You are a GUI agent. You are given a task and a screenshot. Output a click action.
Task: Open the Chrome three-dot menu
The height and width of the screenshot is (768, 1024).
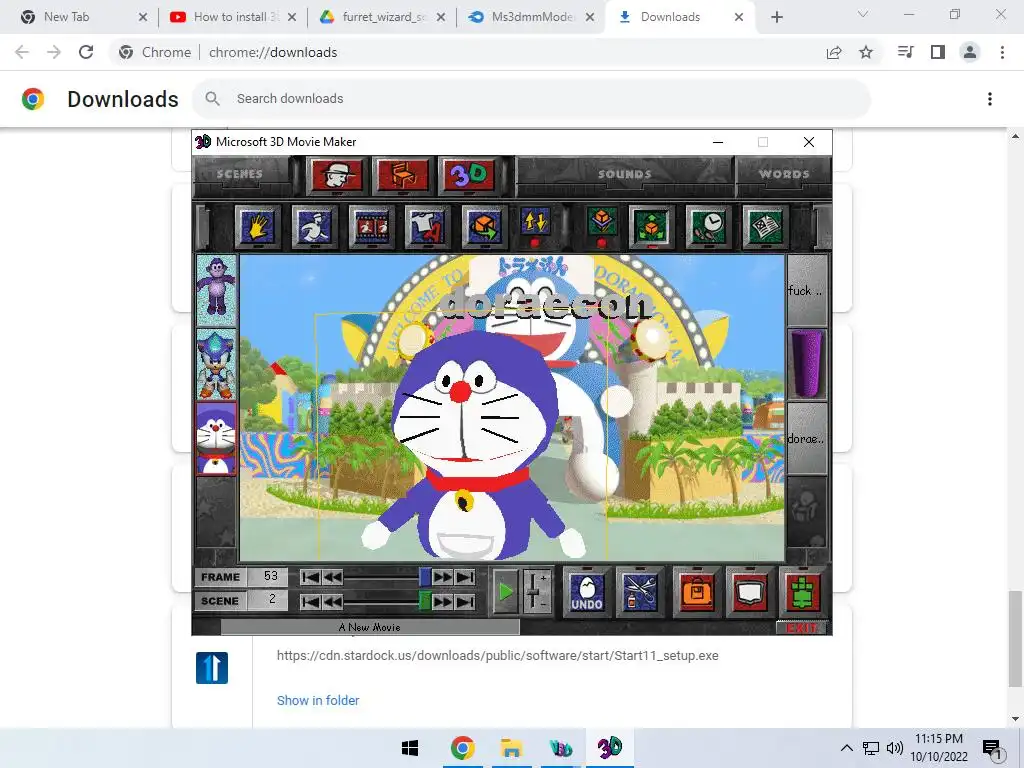[x=1002, y=52]
